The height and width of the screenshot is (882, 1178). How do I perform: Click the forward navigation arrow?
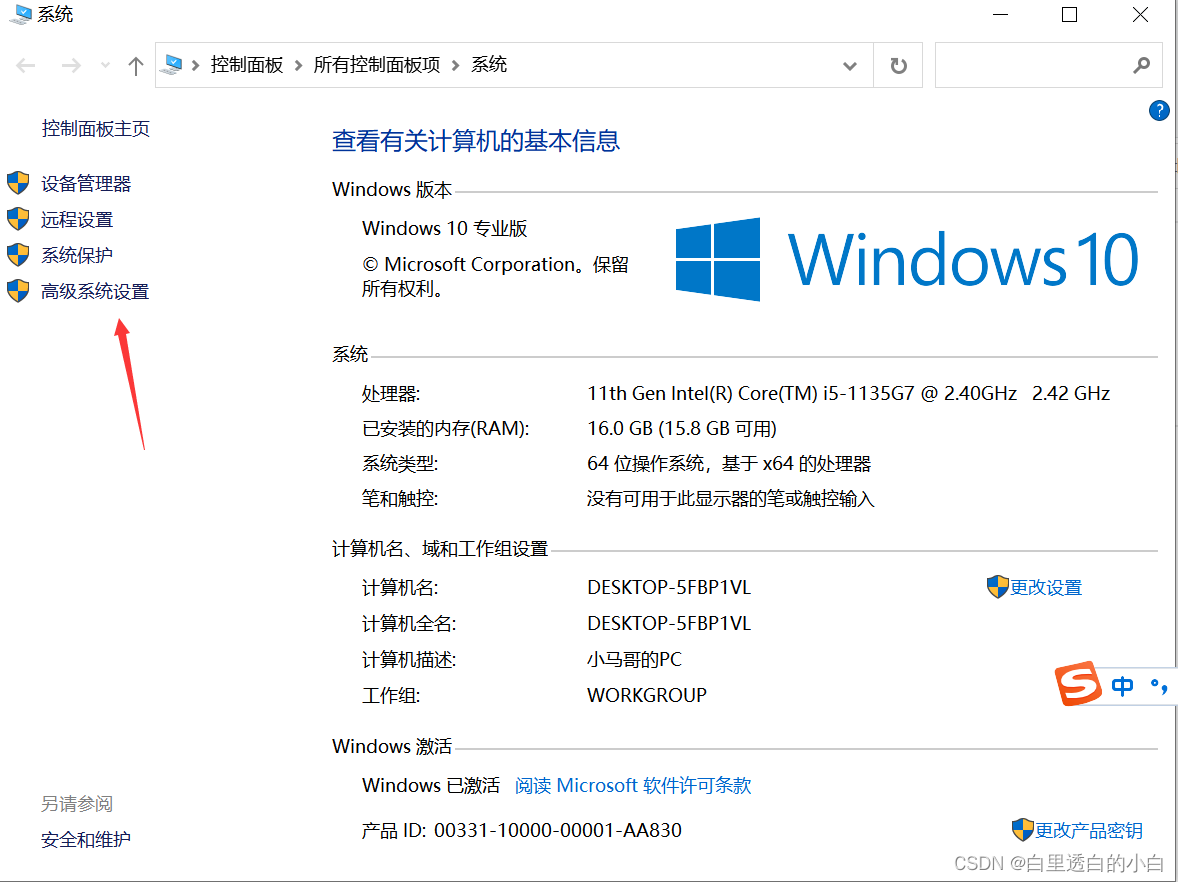click(71, 66)
